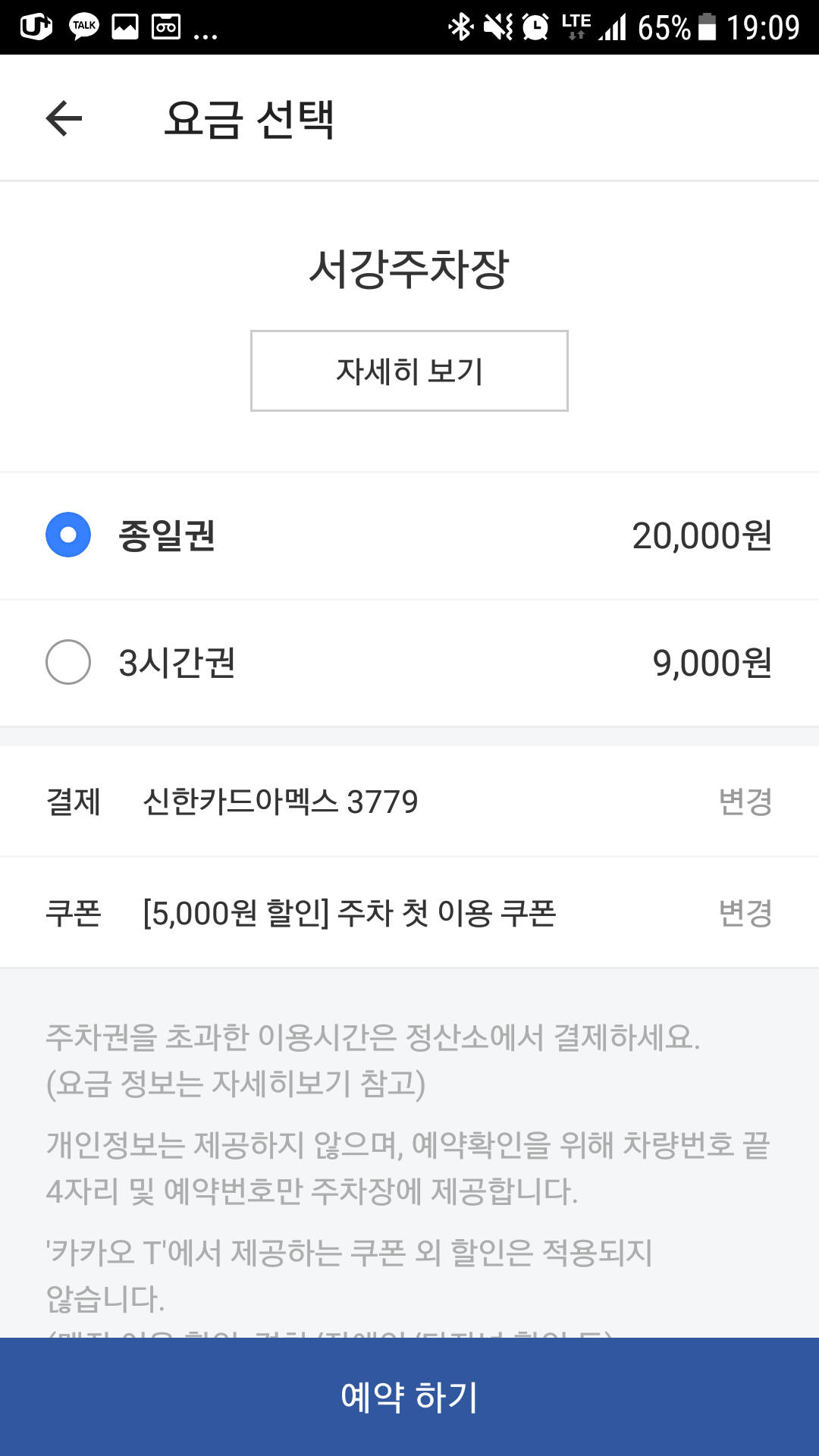The width and height of the screenshot is (819, 1456).
Task: Tap the U+ carrier status icon
Action: 36,27
